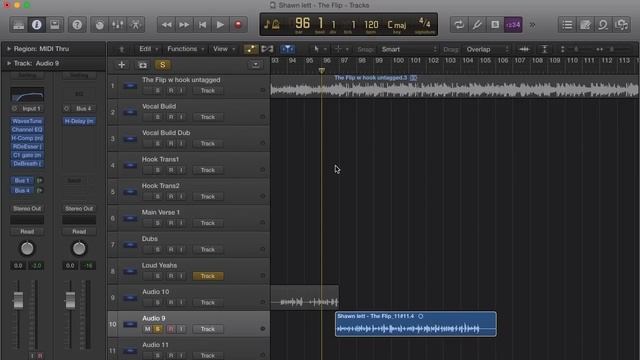Go to beginning of project
The height and width of the screenshot is (360, 640).
[202, 25]
